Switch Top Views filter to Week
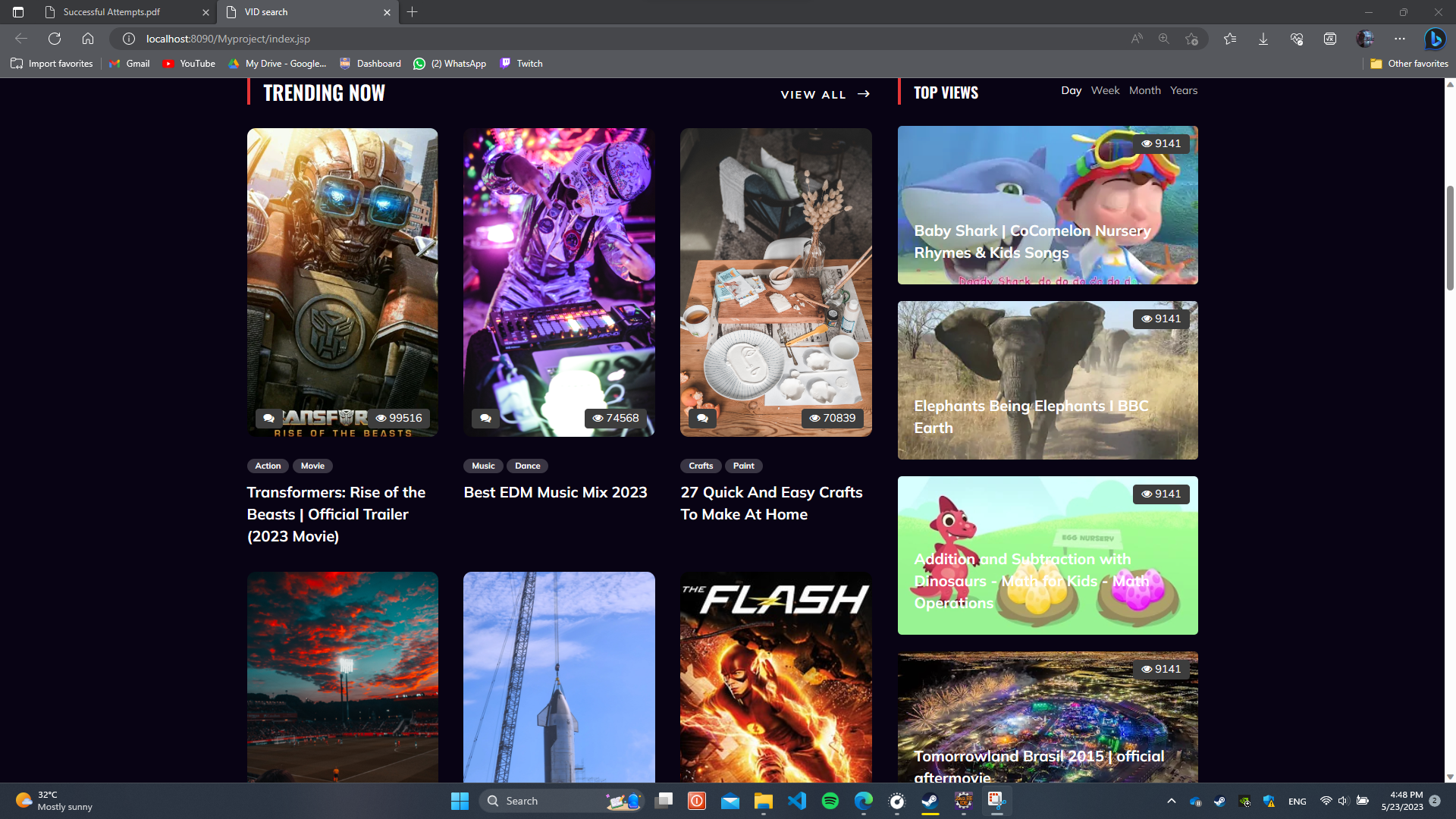The image size is (1456, 819). (1105, 90)
